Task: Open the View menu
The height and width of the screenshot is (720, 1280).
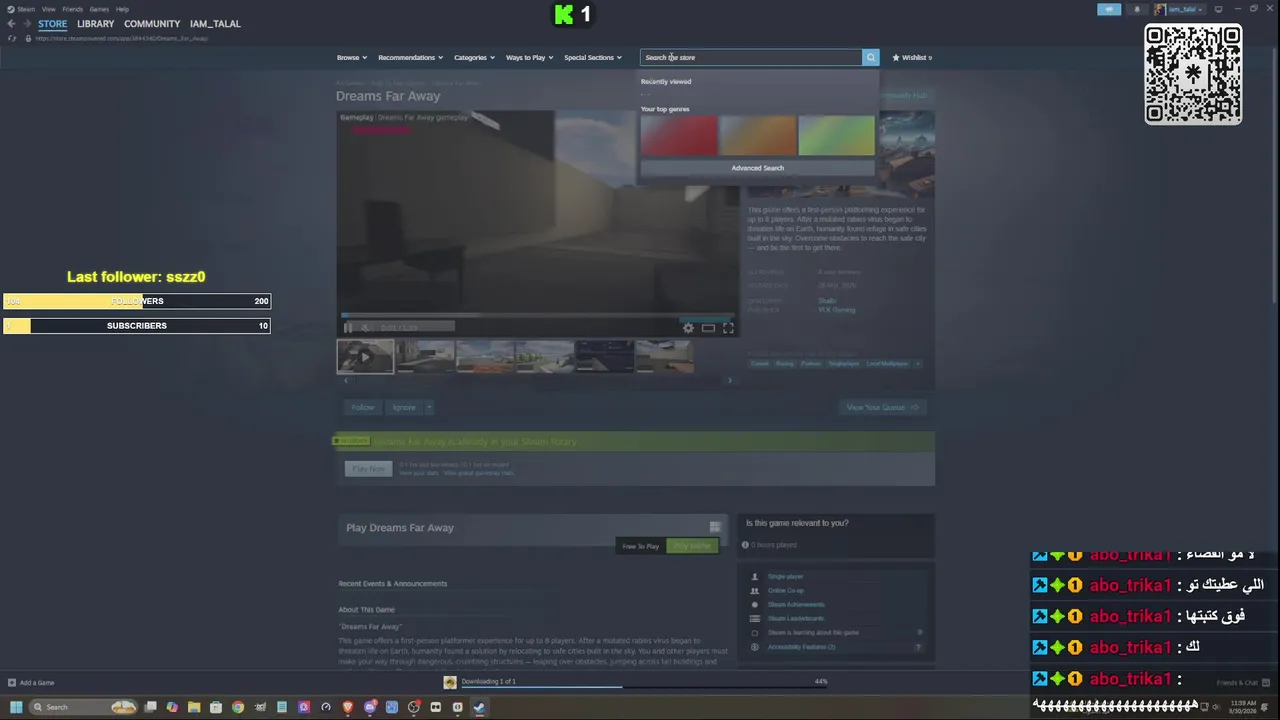Action: [48, 9]
